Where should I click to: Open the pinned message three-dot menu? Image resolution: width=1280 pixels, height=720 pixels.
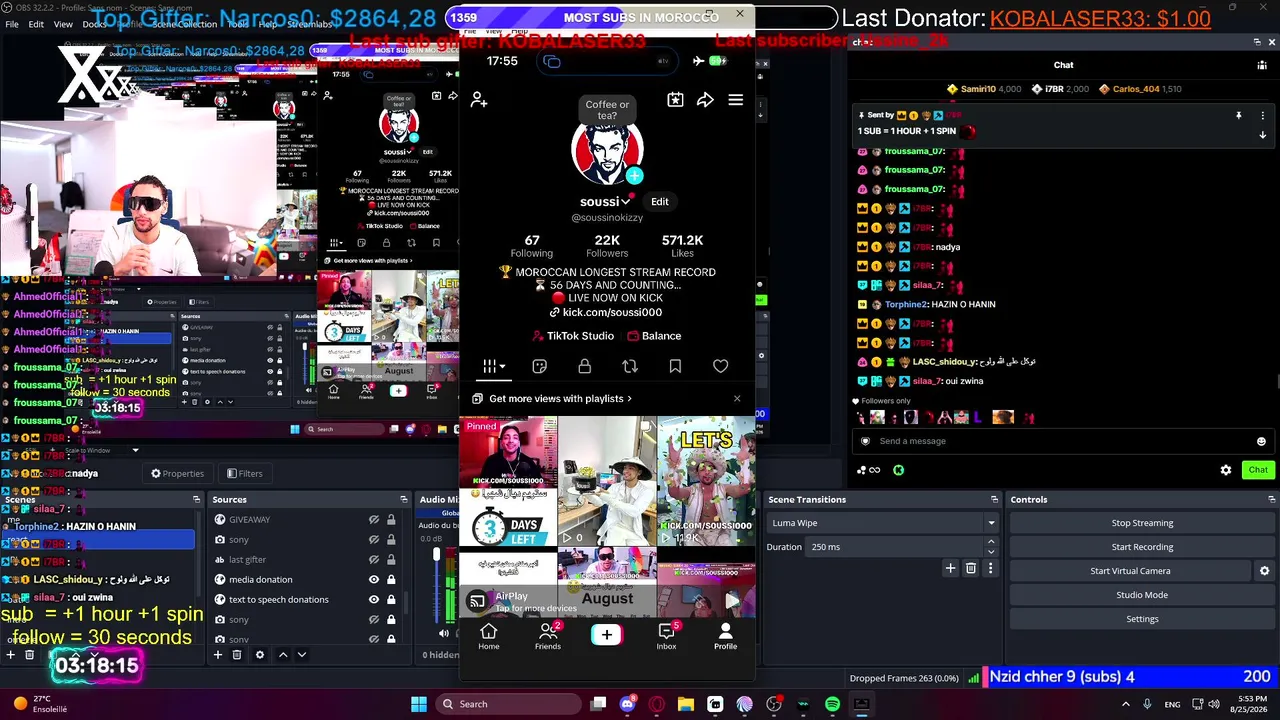tap(1262, 116)
